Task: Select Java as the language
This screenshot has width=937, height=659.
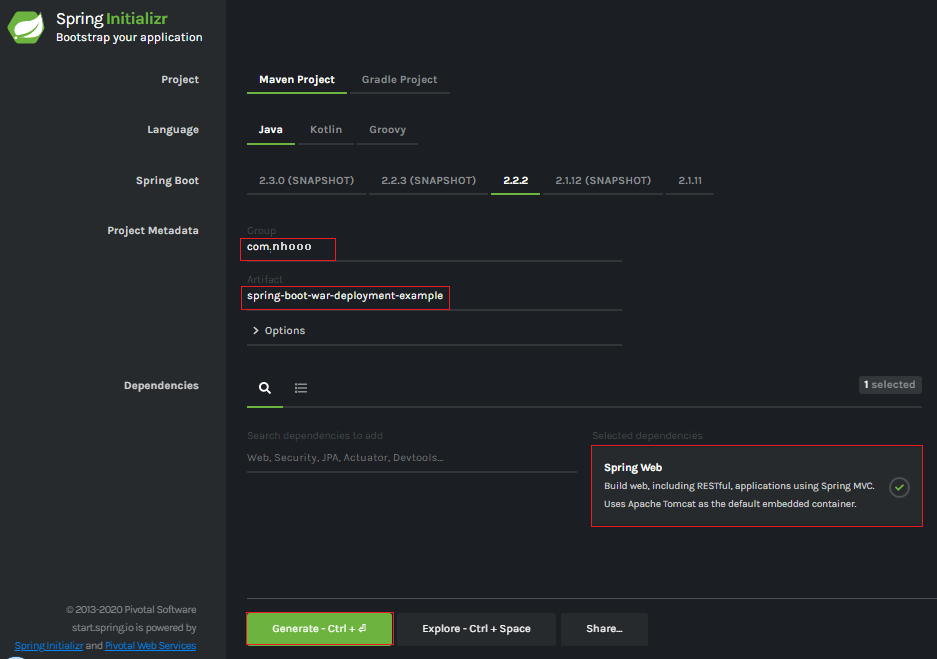Action: [x=271, y=130]
